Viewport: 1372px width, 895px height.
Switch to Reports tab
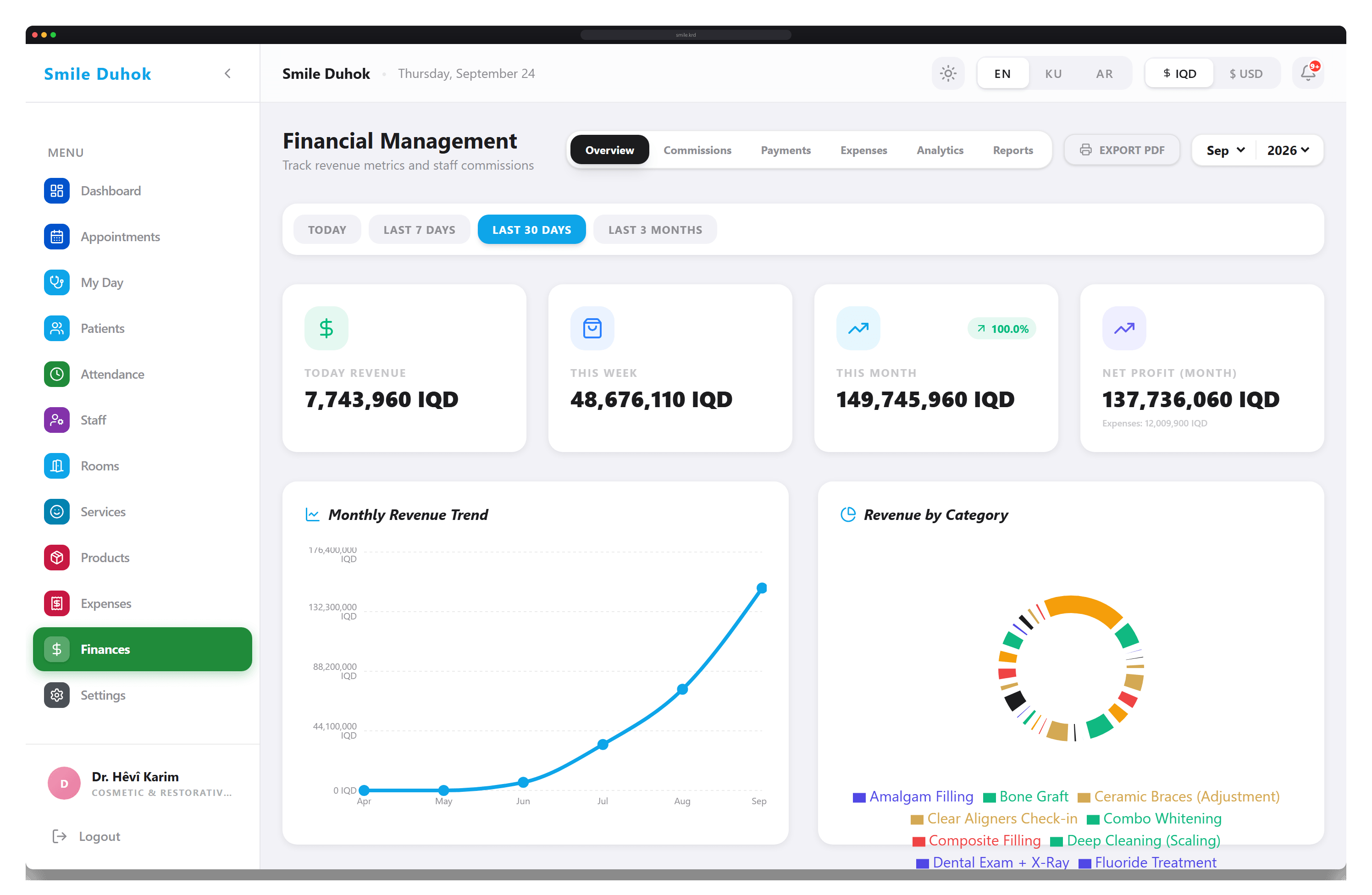[x=1012, y=150]
